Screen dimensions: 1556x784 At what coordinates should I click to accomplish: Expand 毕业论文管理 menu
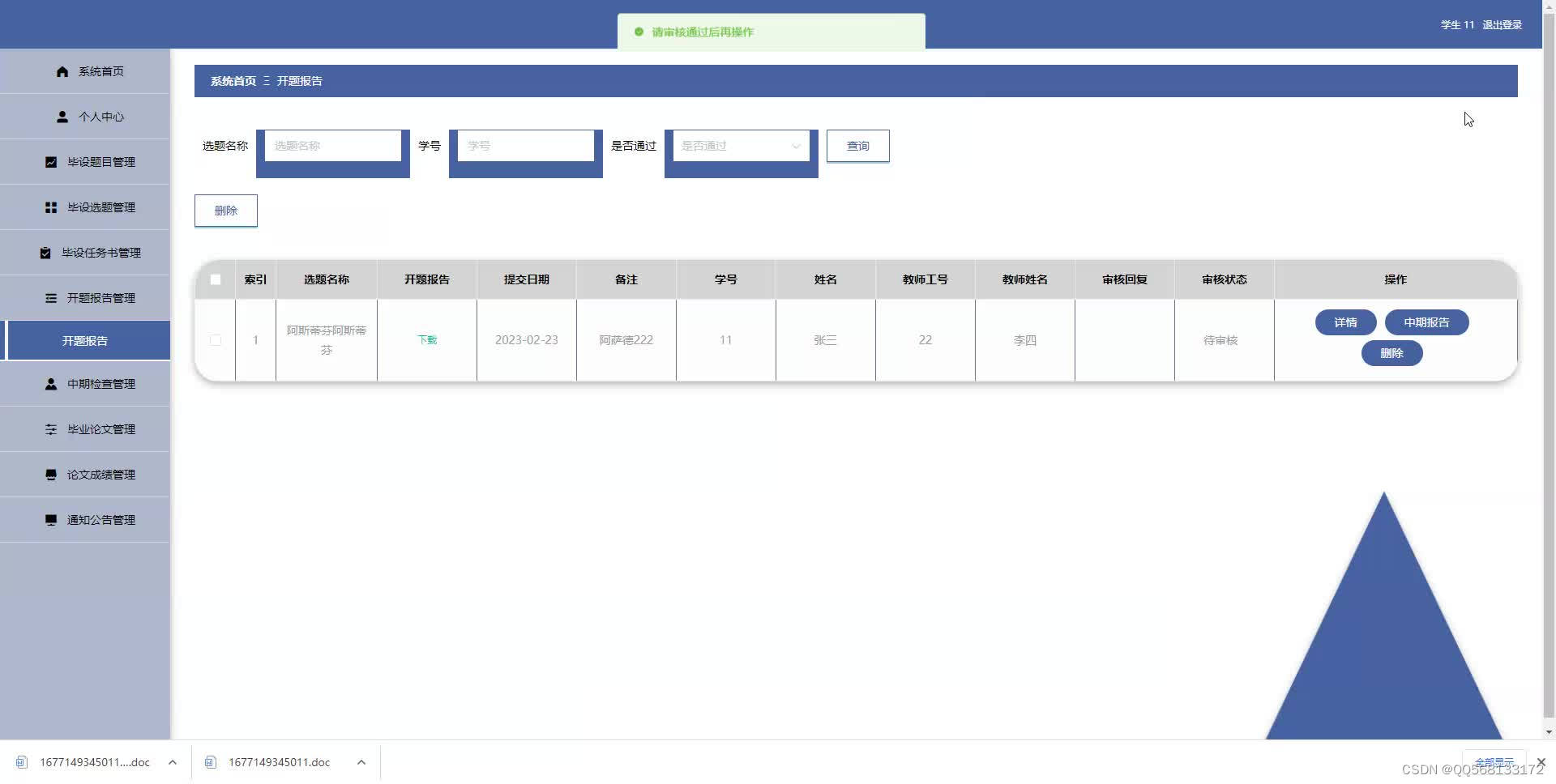pos(85,429)
